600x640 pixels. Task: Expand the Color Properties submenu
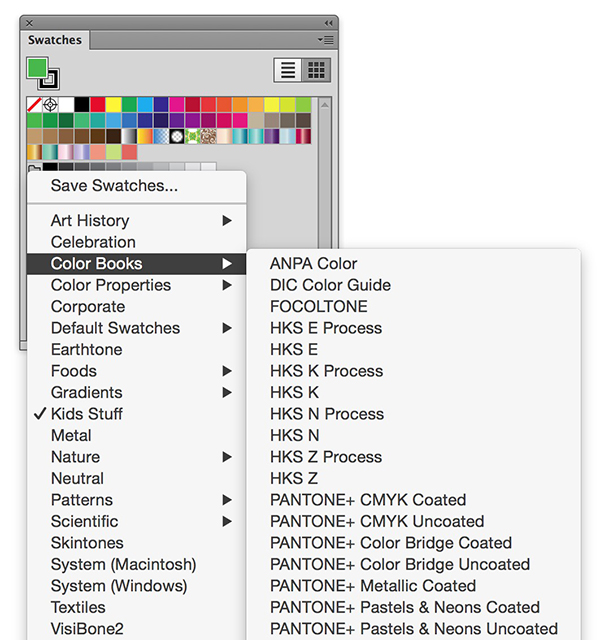tap(137, 285)
